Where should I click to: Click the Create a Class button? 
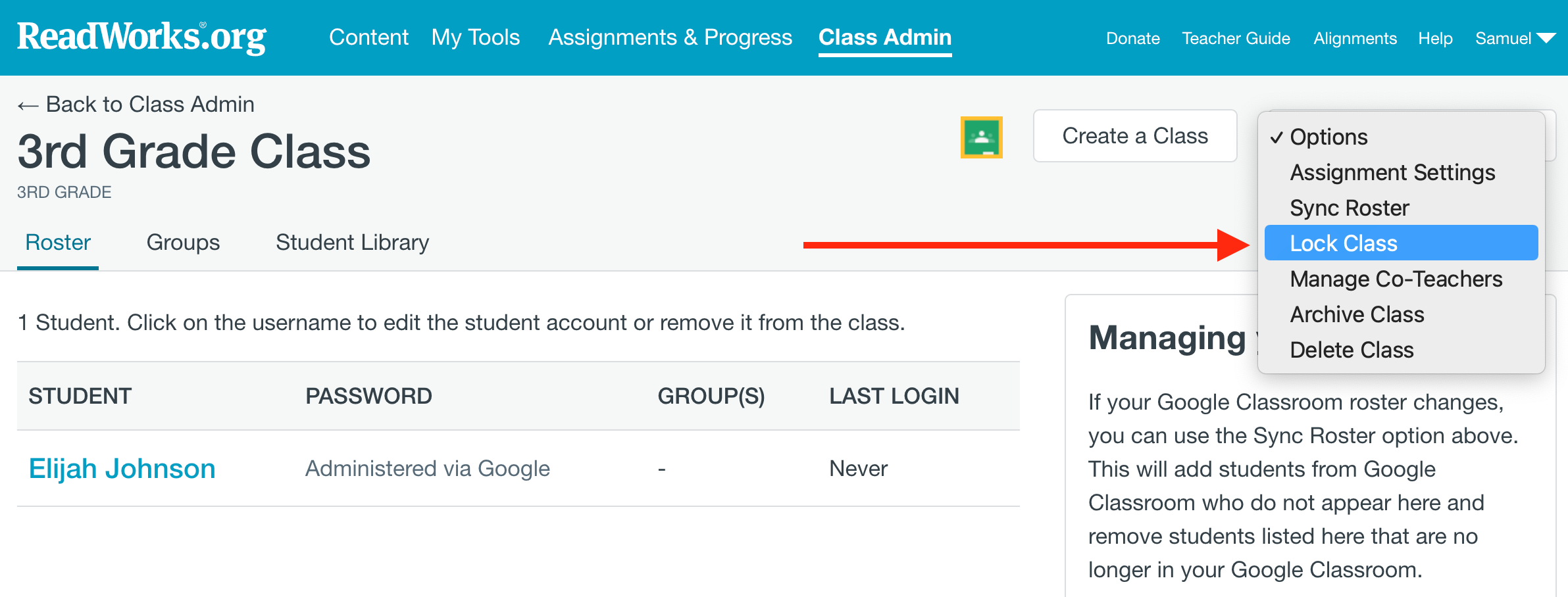point(1135,135)
